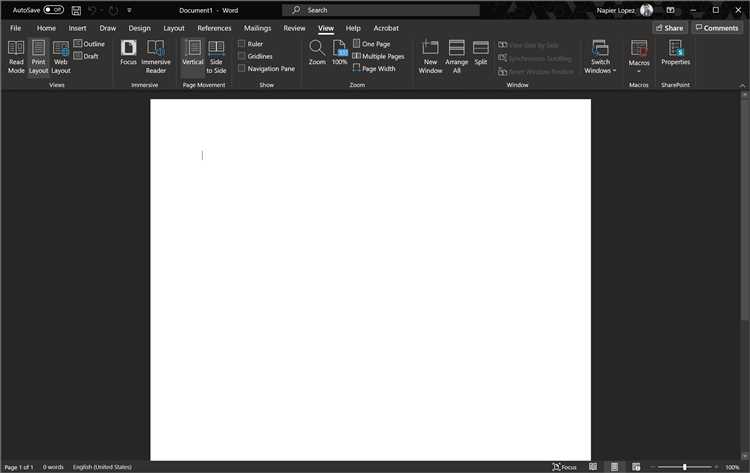
Task: Open the References tab
Action: pyautogui.click(x=214, y=28)
